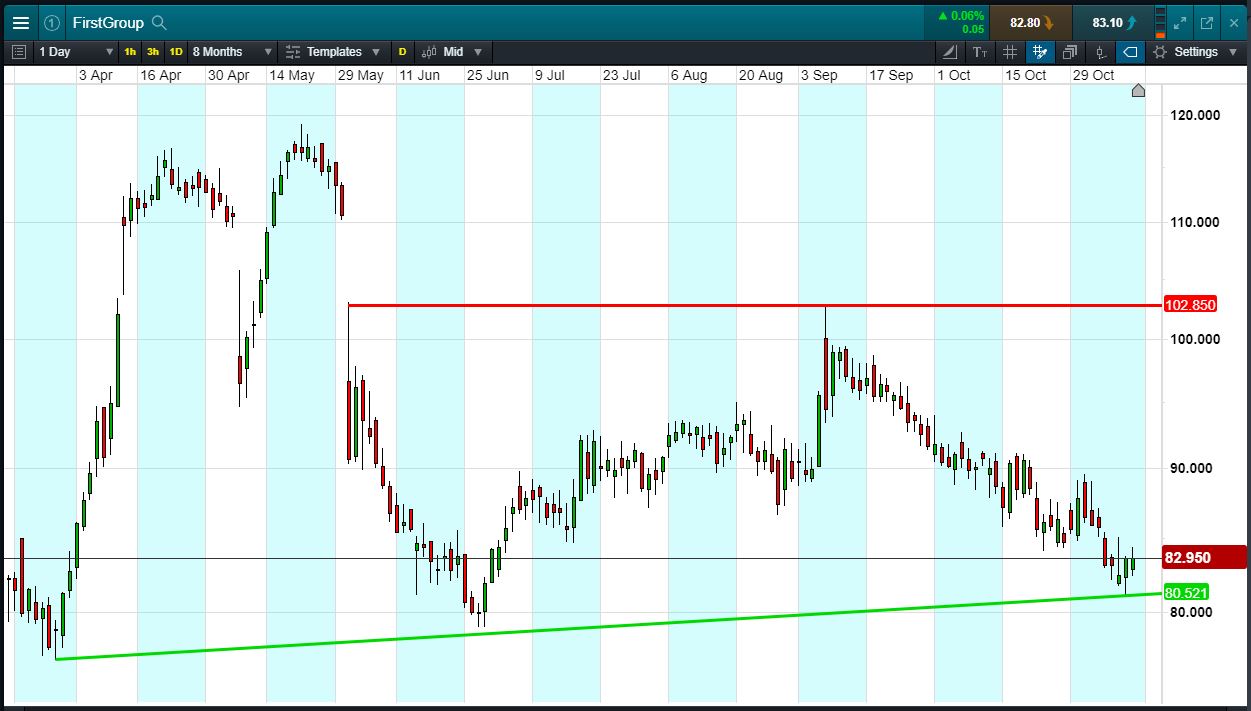The image size is (1251, 711).
Task: Click the 11 Jun date label
Action: coord(419,75)
